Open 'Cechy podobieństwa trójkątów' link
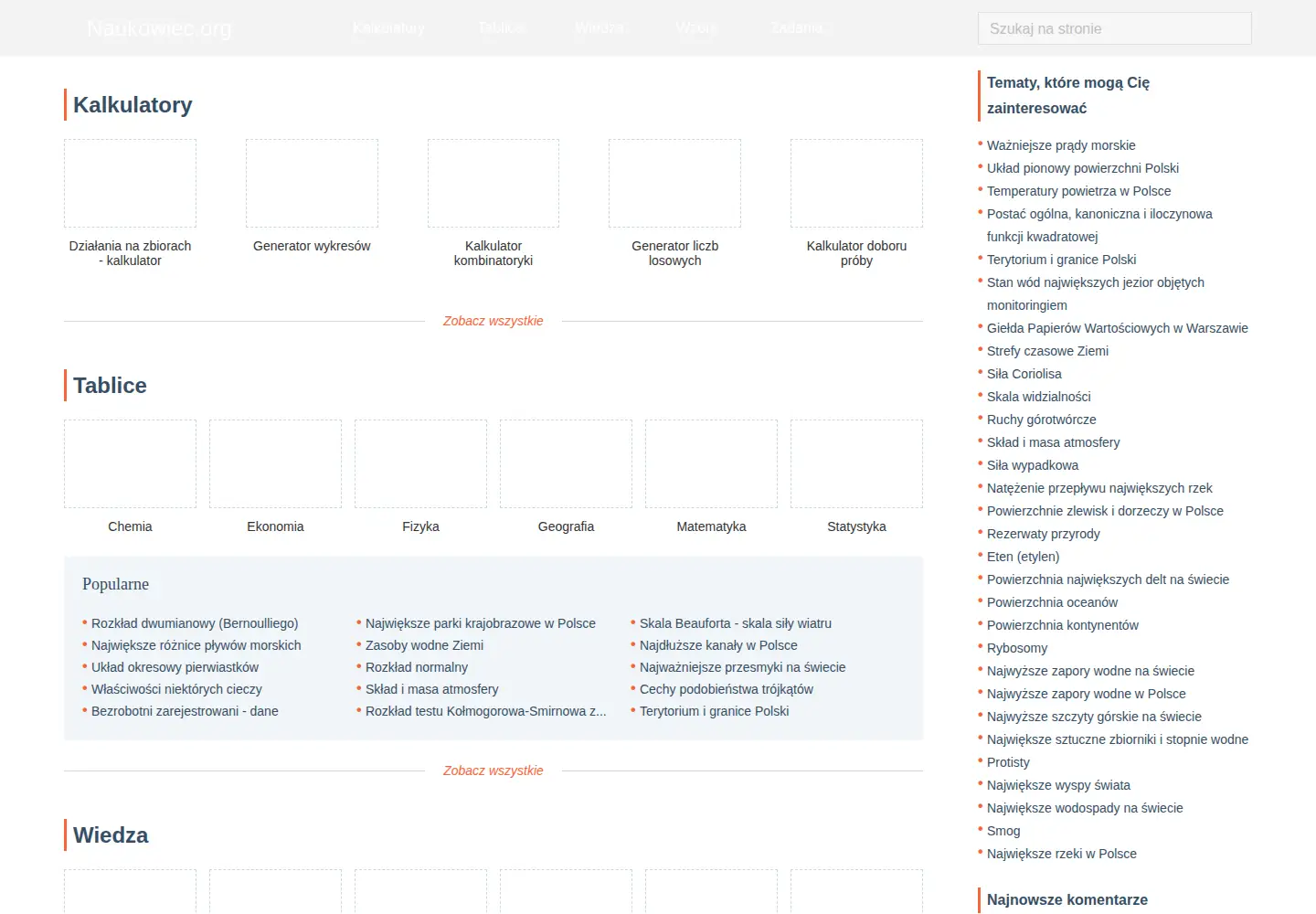The image size is (1316, 914). pyautogui.click(x=727, y=689)
